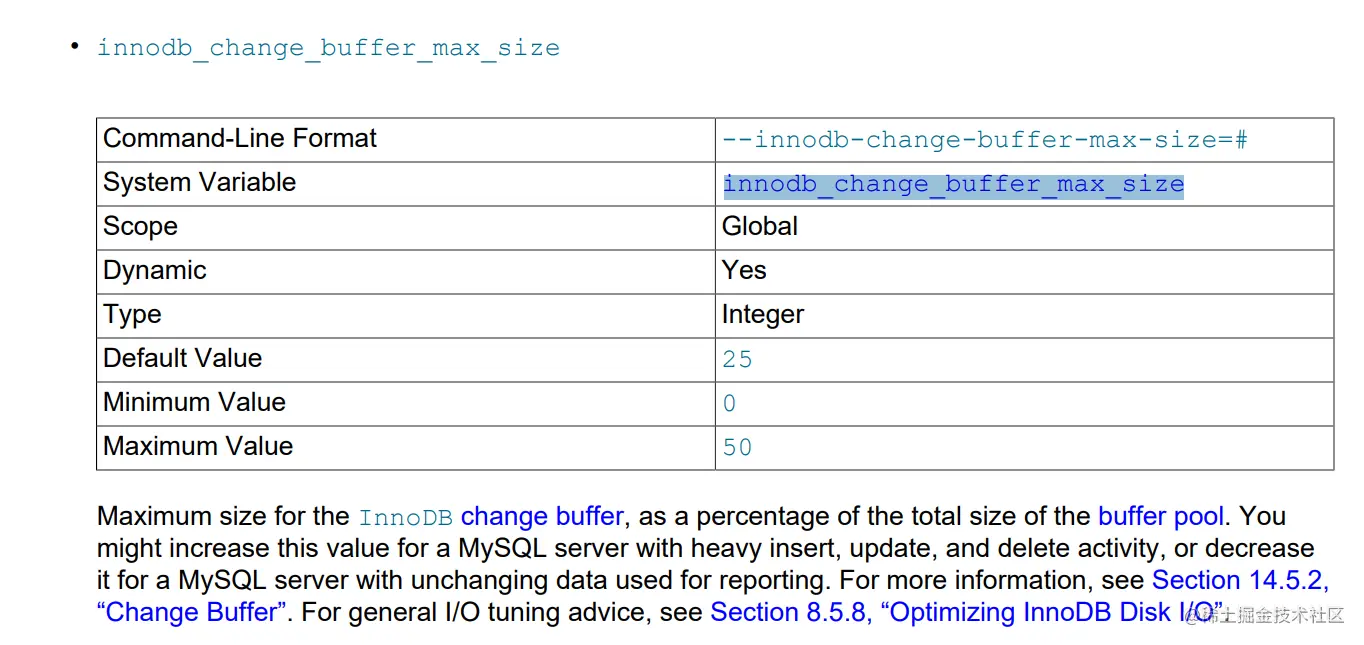Click the highlighted innodb_change_buffer_max_size System Variable link
Image resolution: width=1364 pixels, height=645 pixels.
pos(953,184)
